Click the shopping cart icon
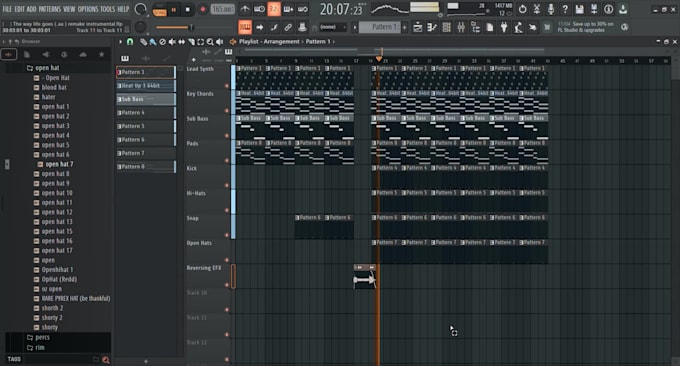The width and height of the screenshot is (680, 366). click(x=547, y=27)
